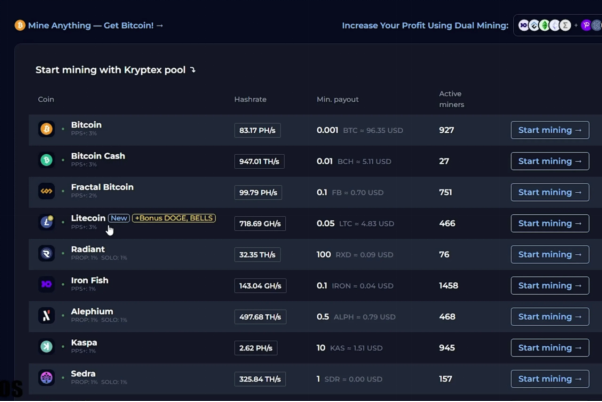Click the 'Increase Your Profit Using Dual Mining' text

(425, 25)
